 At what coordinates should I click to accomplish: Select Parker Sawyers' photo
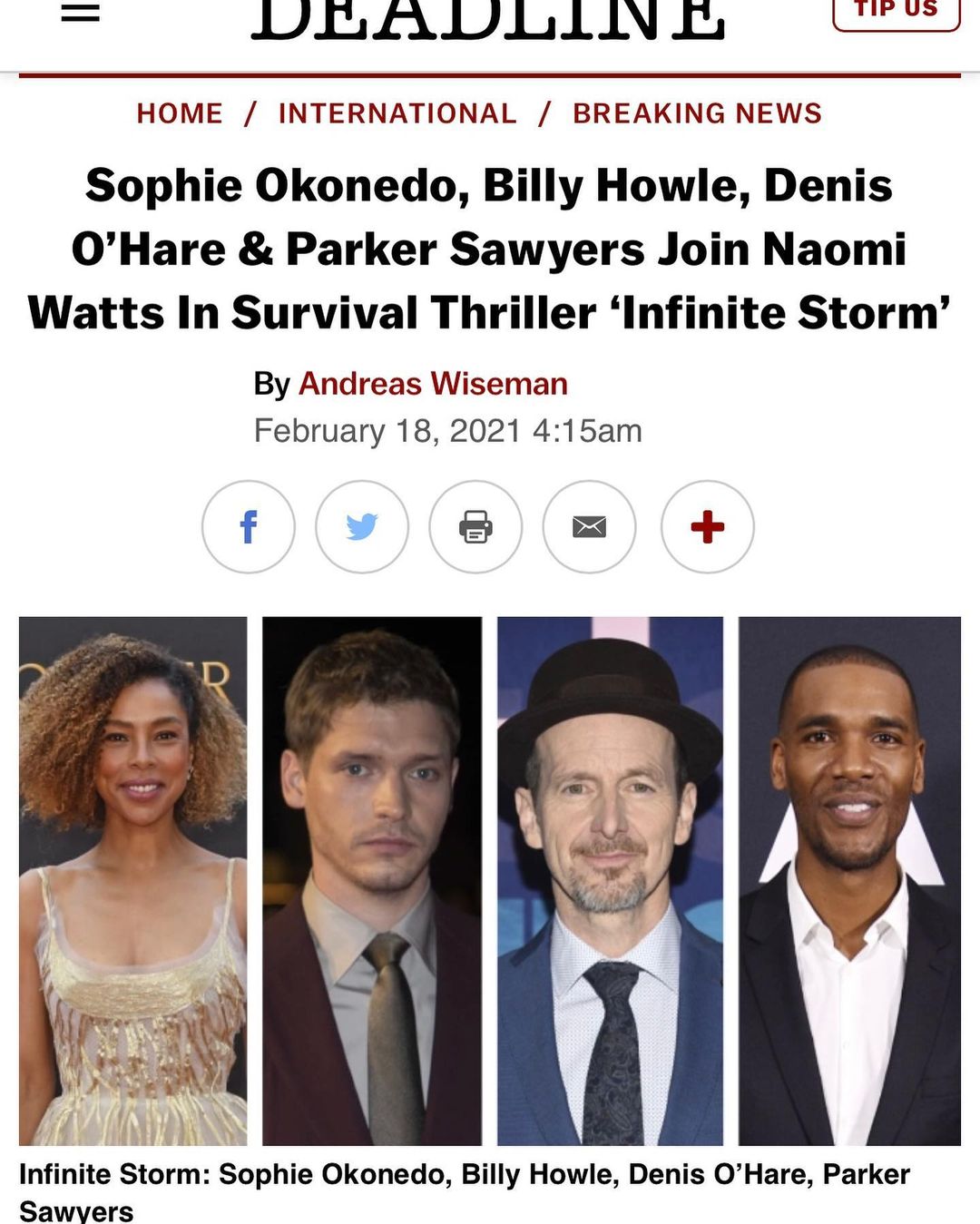[x=849, y=881]
